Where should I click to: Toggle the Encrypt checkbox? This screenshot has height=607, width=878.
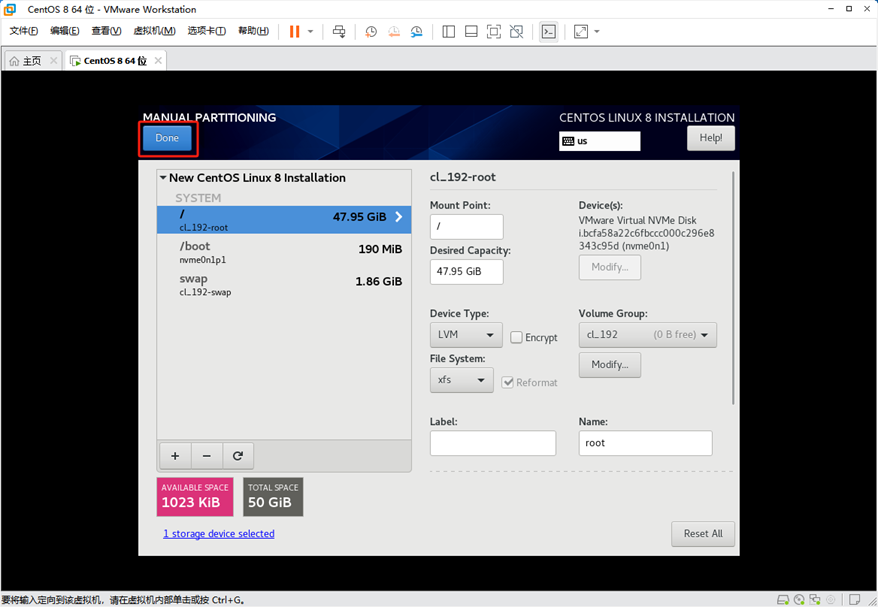tap(516, 337)
